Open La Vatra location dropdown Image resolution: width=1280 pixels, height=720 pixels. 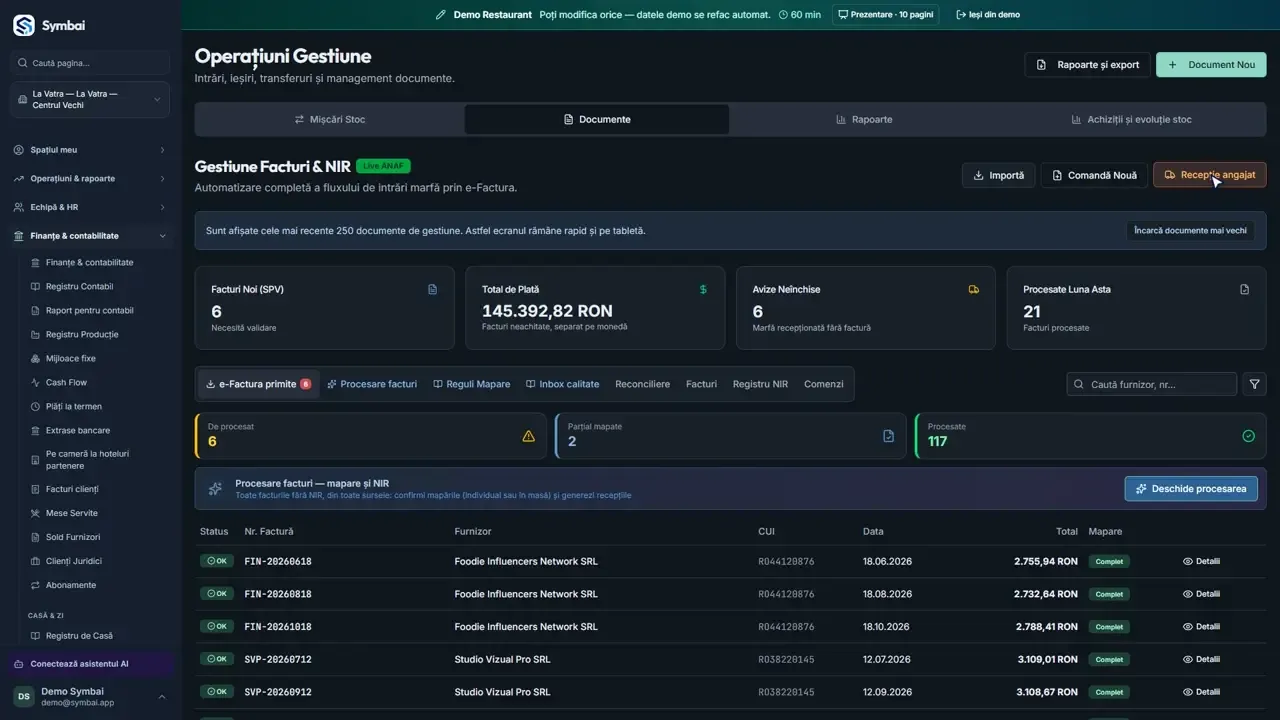tap(90, 100)
